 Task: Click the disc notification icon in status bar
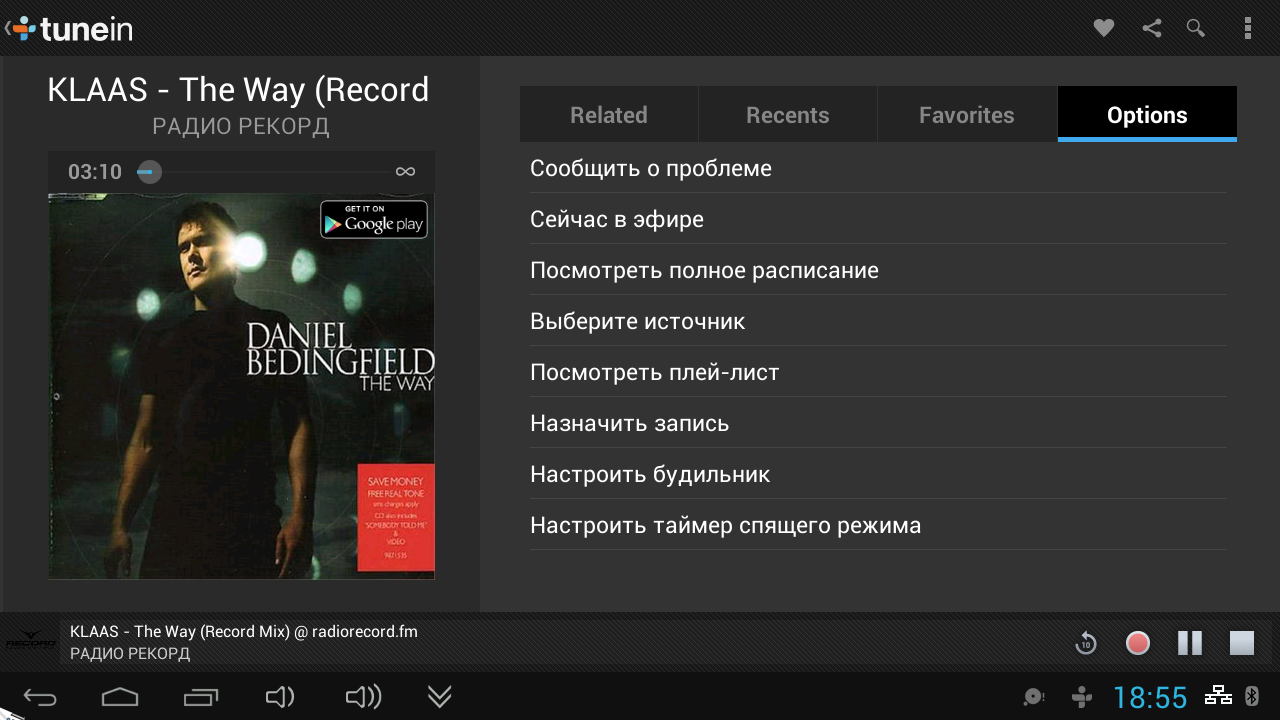tap(1034, 697)
